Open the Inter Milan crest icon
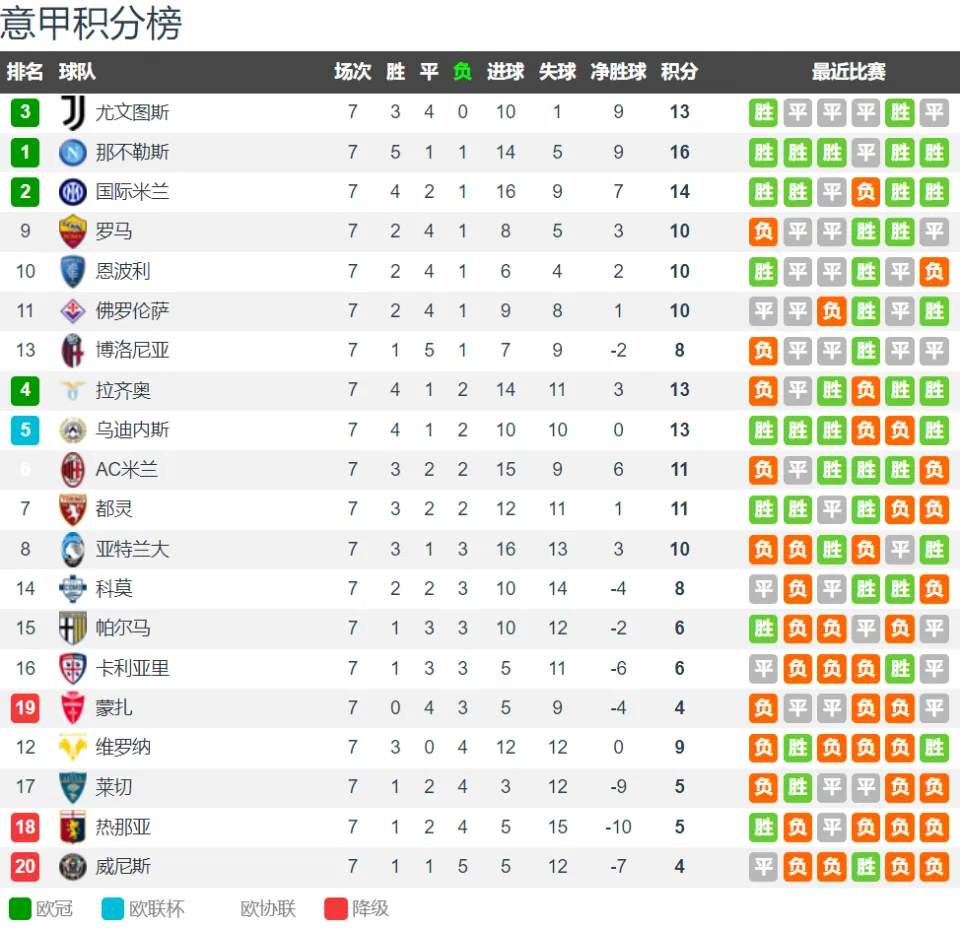Image resolution: width=960 pixels, height=928 pixels. click(x=72, y=192)
